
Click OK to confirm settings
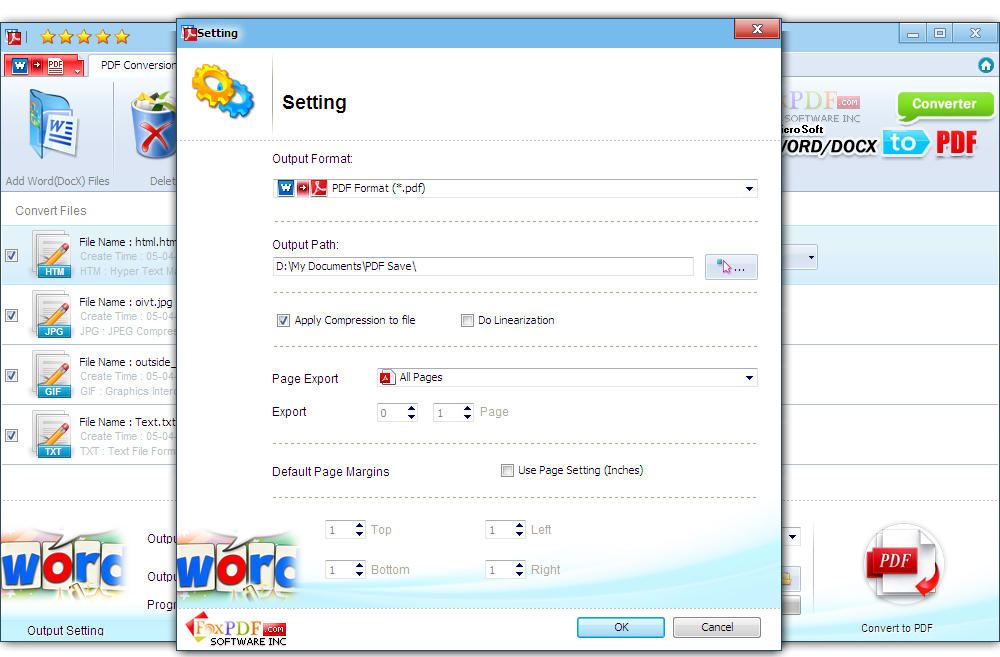(621, 627)
